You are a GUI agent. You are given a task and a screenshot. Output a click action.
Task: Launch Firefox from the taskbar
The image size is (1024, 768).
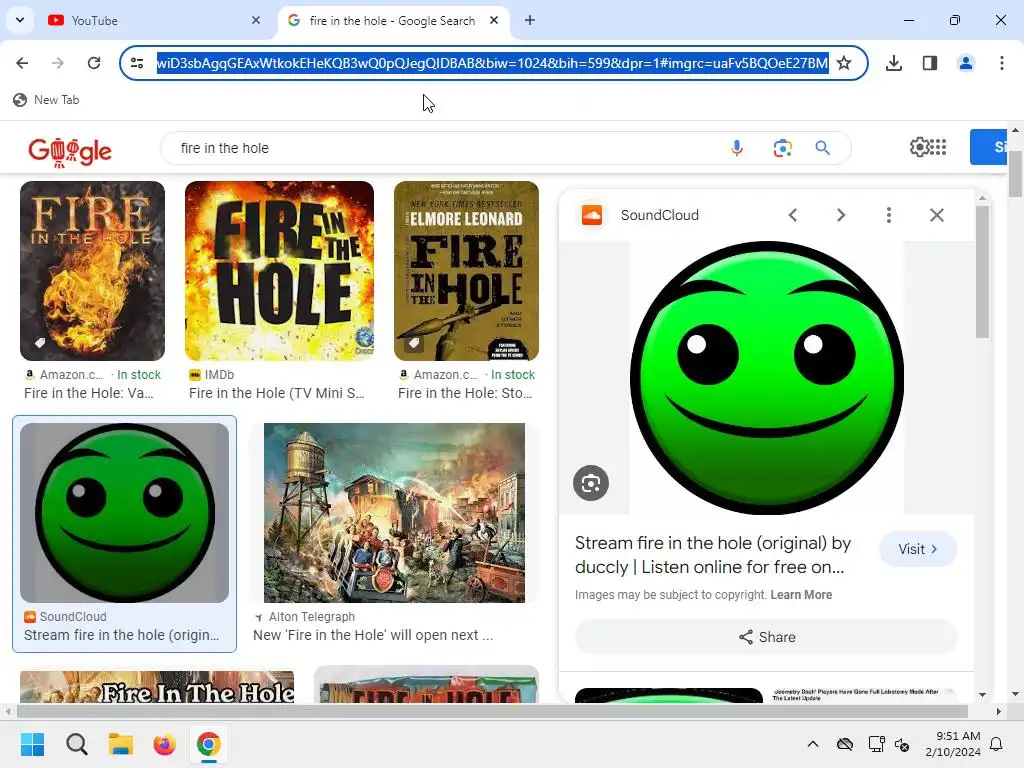coord(165,744)
